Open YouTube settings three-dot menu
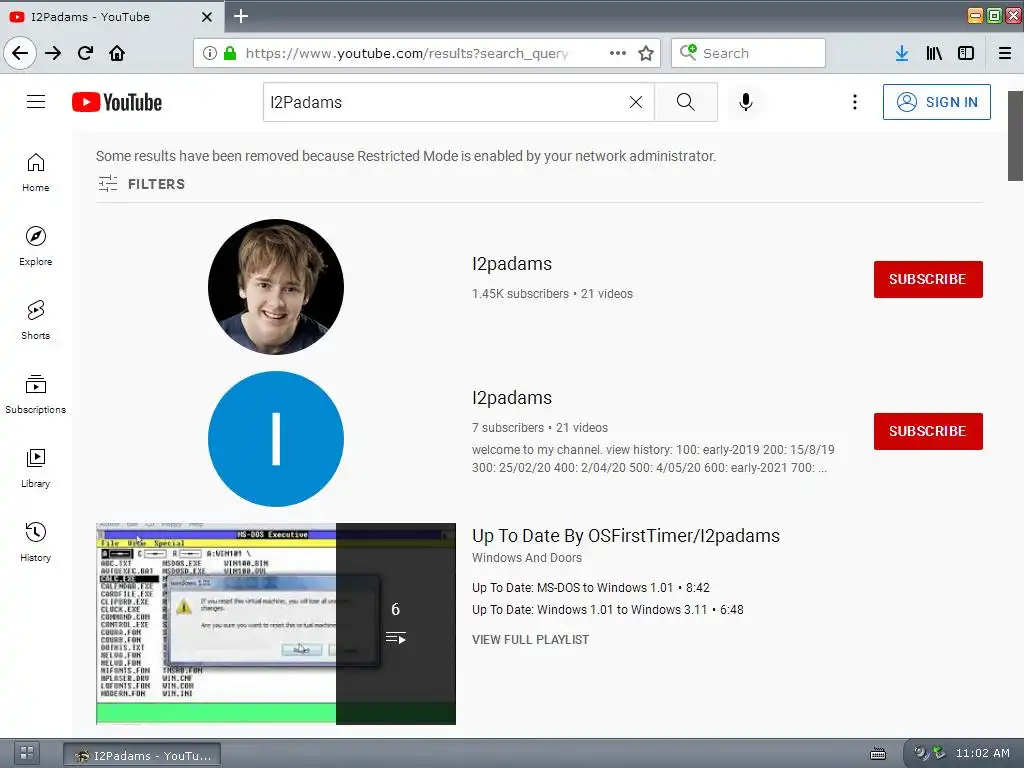Viewport: 1024px width, 768px height. coord(854,102)
